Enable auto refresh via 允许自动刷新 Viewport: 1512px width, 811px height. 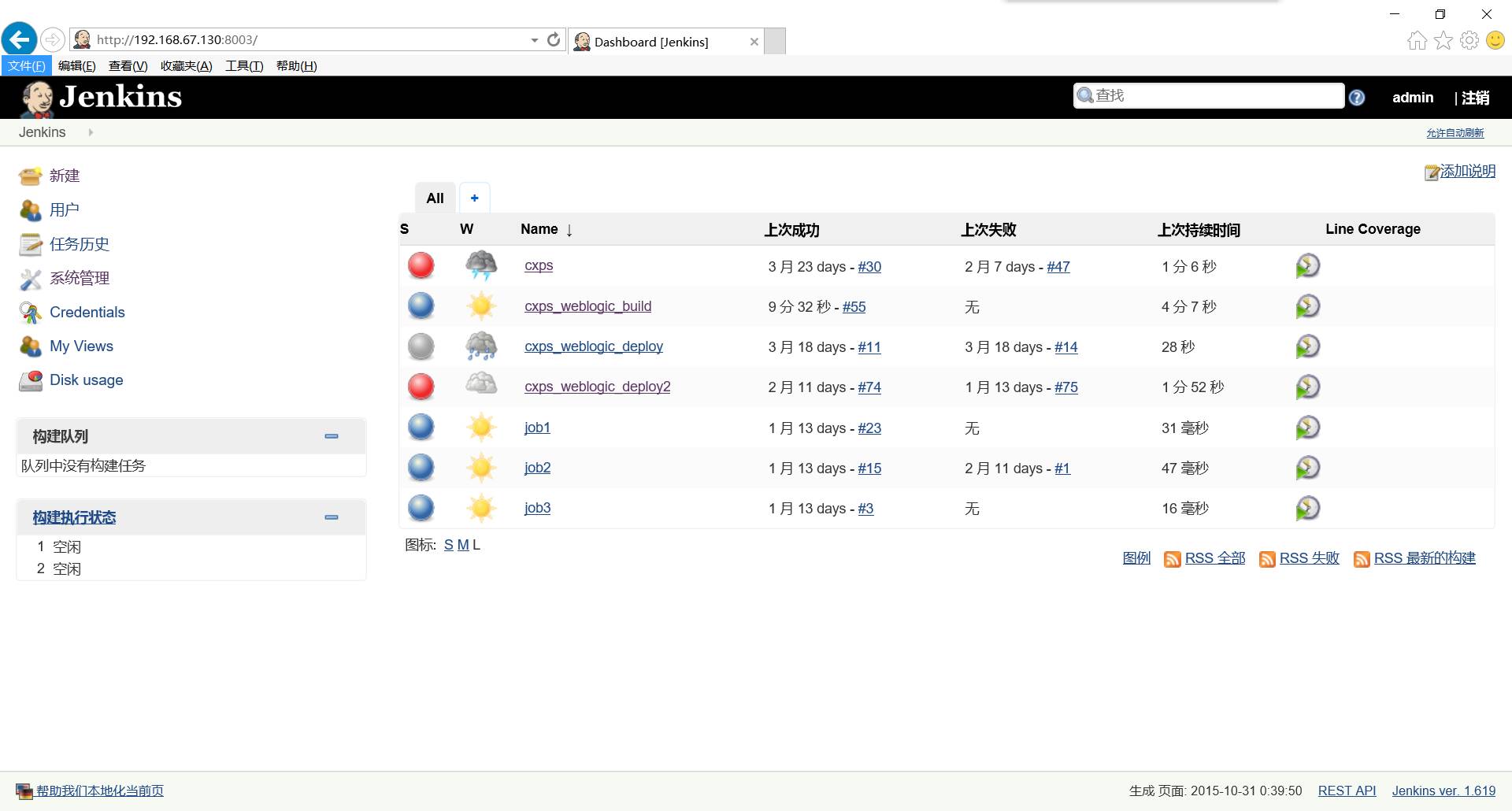1455,133
